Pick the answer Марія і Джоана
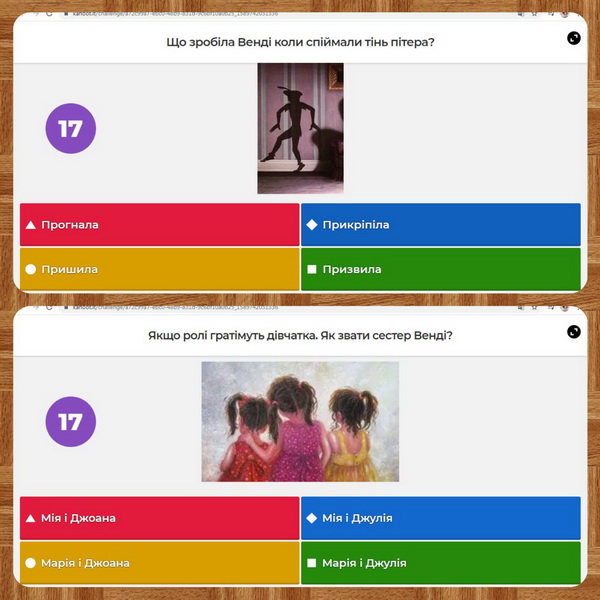The height and width of the screenshot is (600, 600). 160,563
